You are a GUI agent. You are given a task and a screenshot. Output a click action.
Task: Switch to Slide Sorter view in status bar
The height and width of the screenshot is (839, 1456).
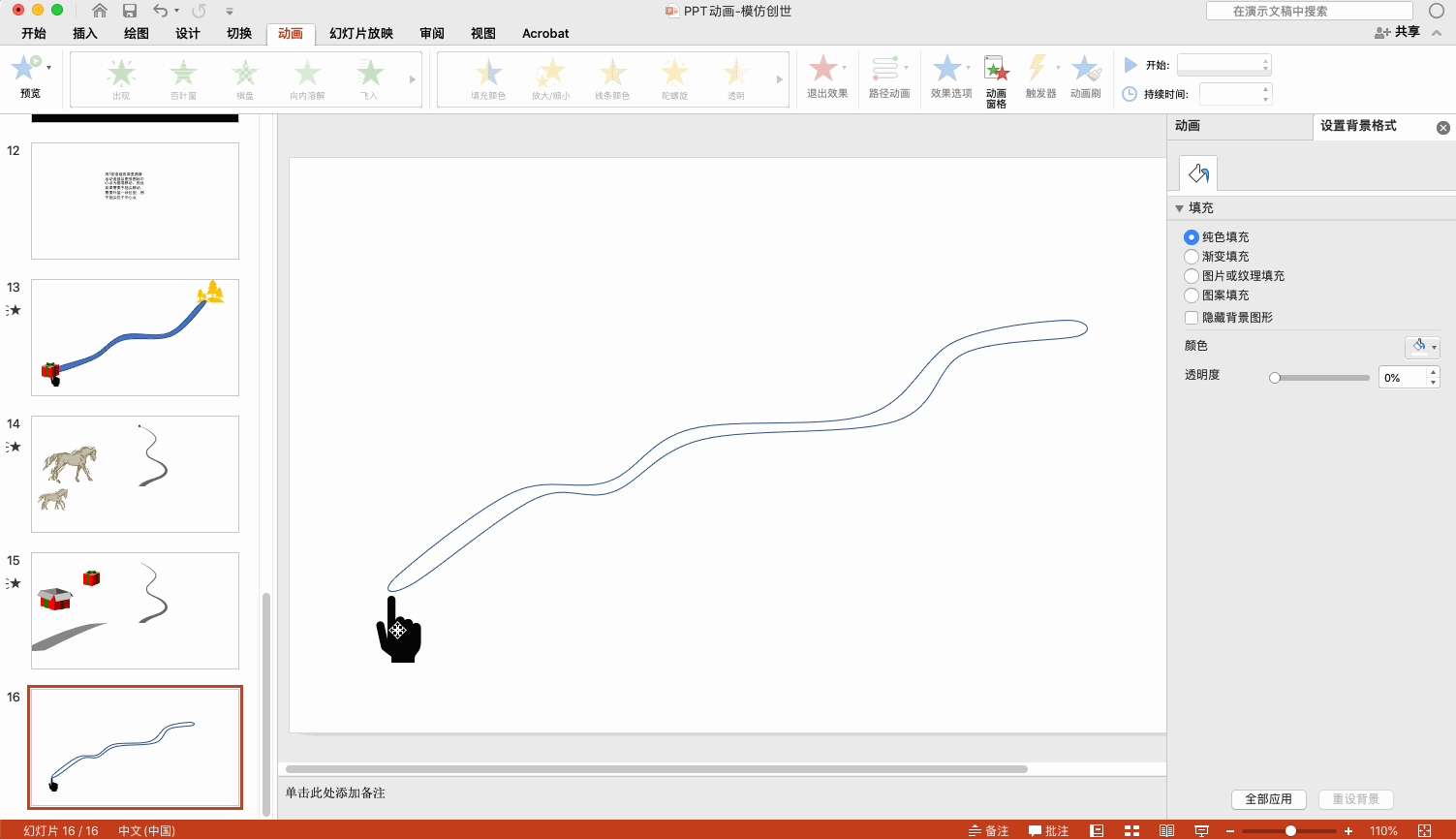click(x=1131, y=830)
